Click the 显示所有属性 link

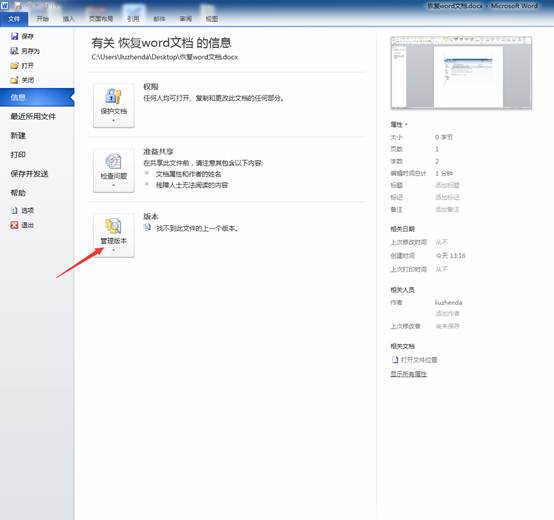[408, 374]
